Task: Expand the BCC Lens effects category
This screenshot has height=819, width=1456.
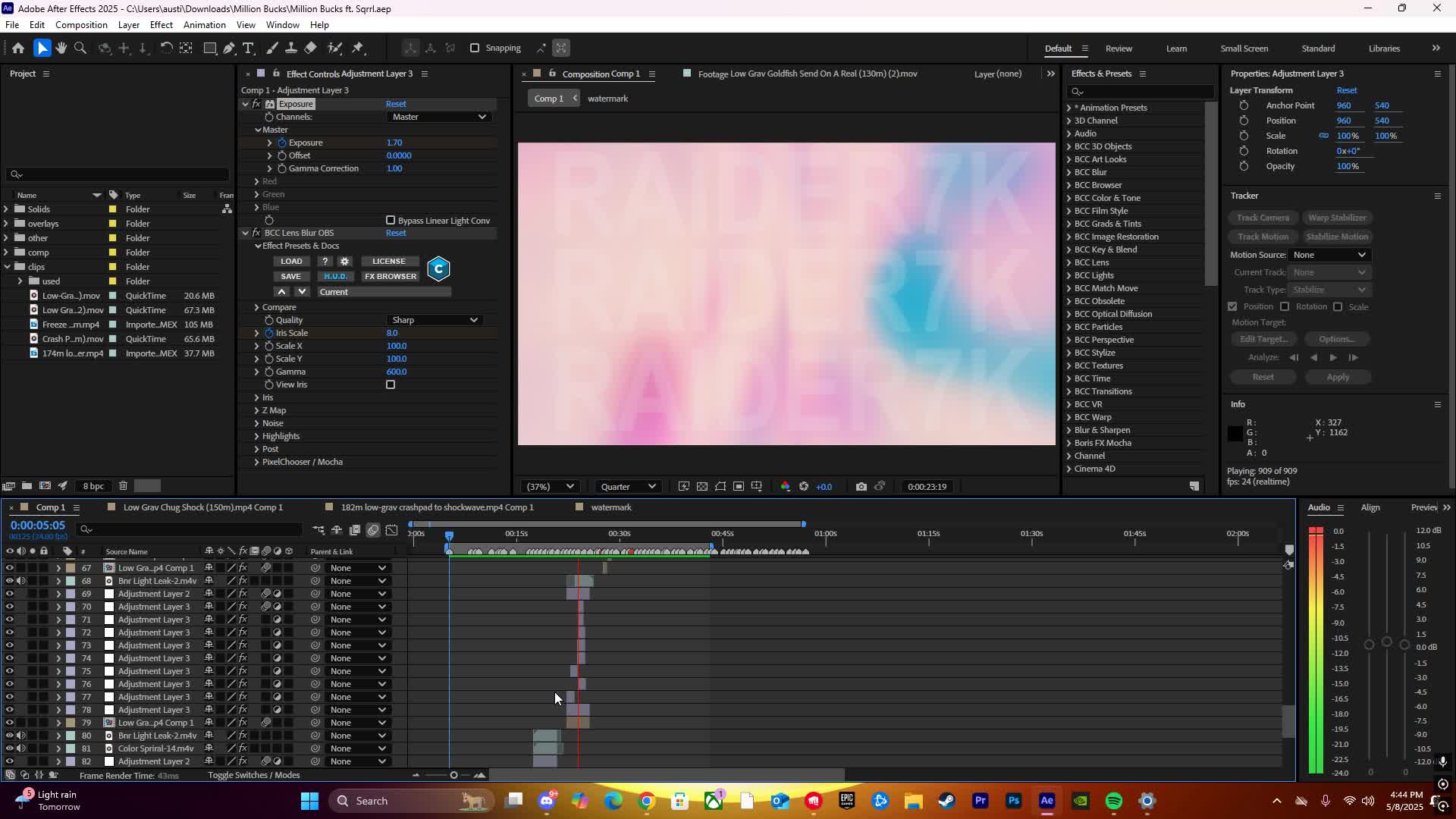Action: (1071, 262)
